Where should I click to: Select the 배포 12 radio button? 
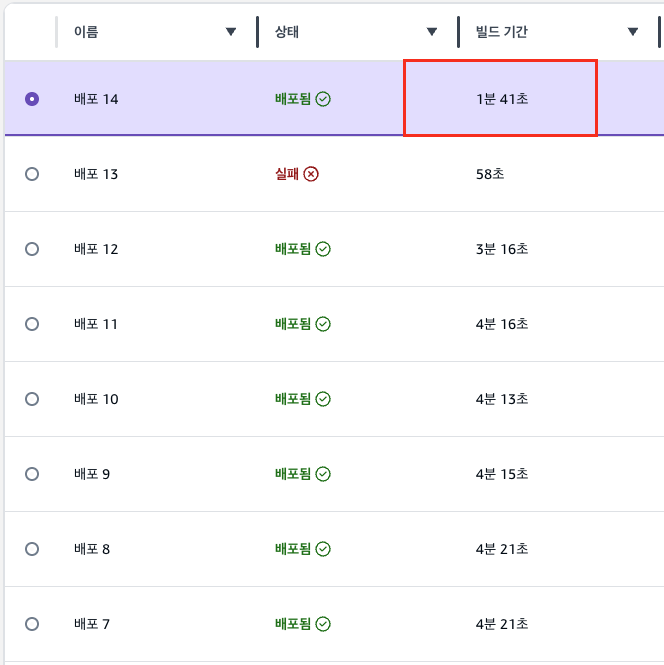[x=32, y=249]
